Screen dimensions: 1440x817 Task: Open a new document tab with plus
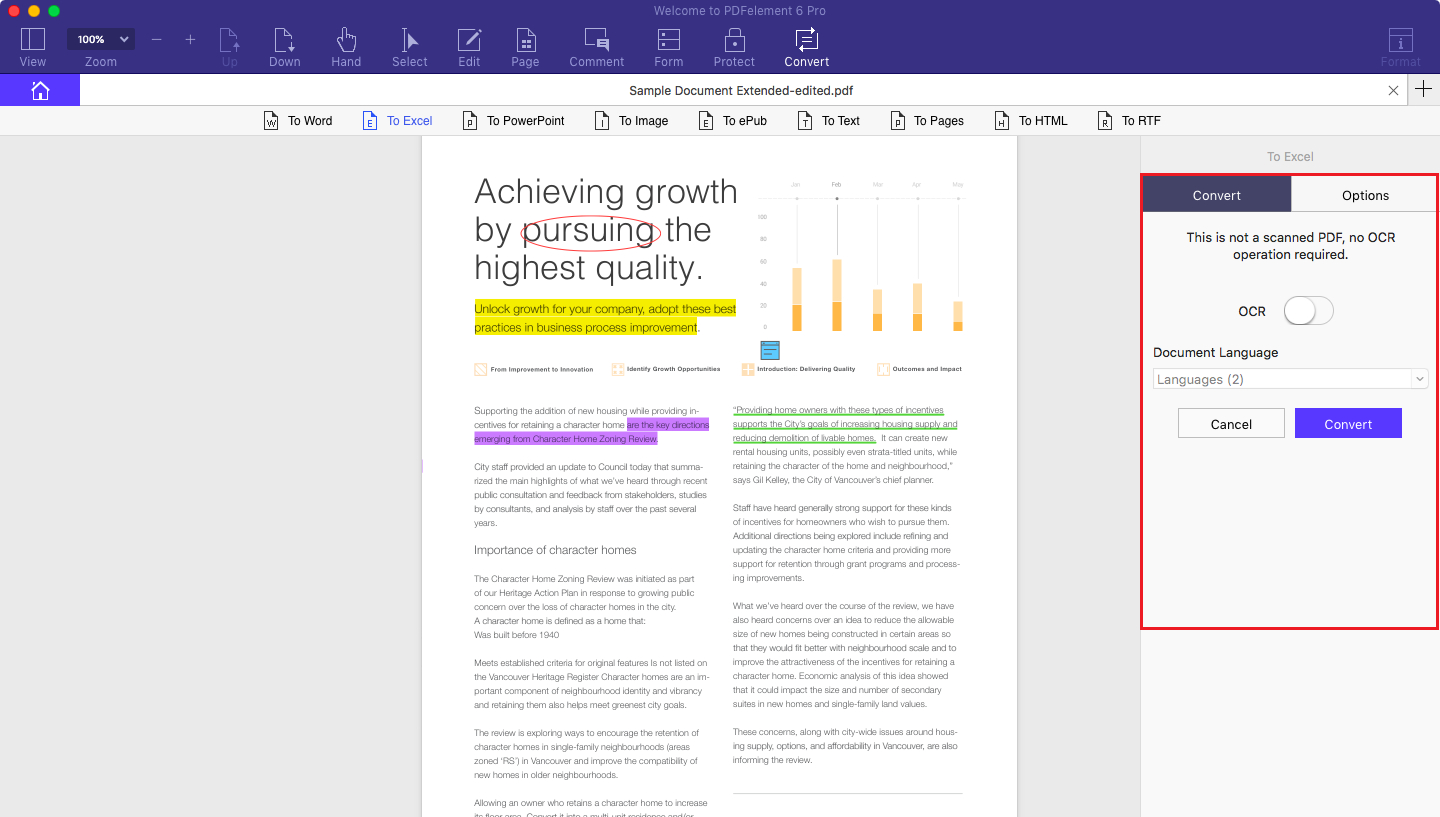[1423, 89]
